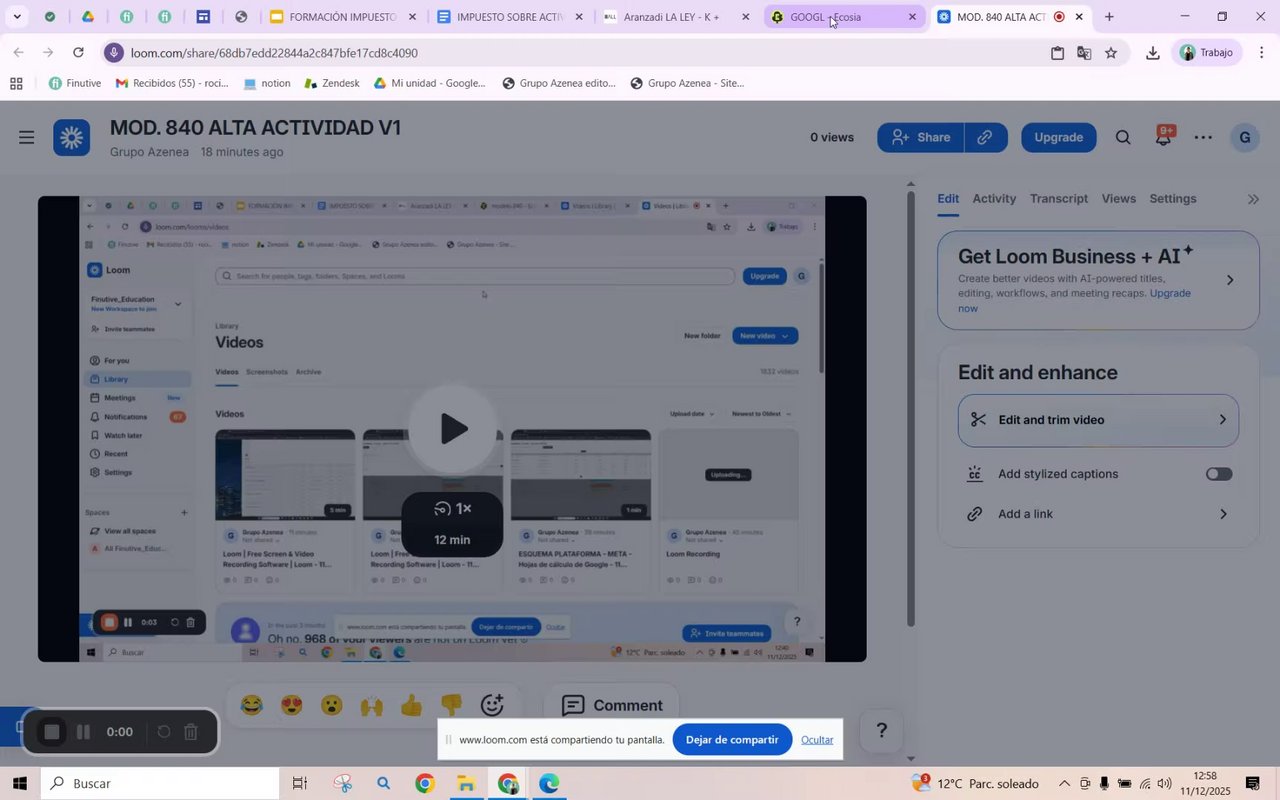The width and height of the screenshot is (1280, 800).
Task: Open Loom search with the magnifier icon
Action: [x=1123, y=138]
